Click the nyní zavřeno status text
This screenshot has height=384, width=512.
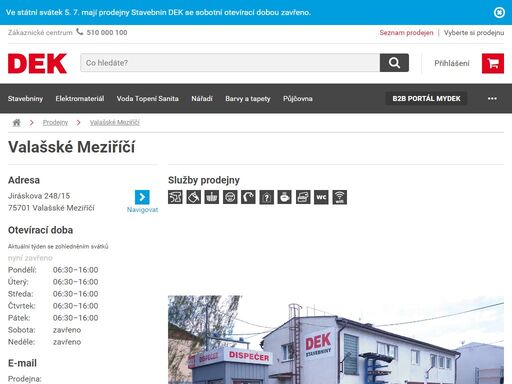pos(30,258)
